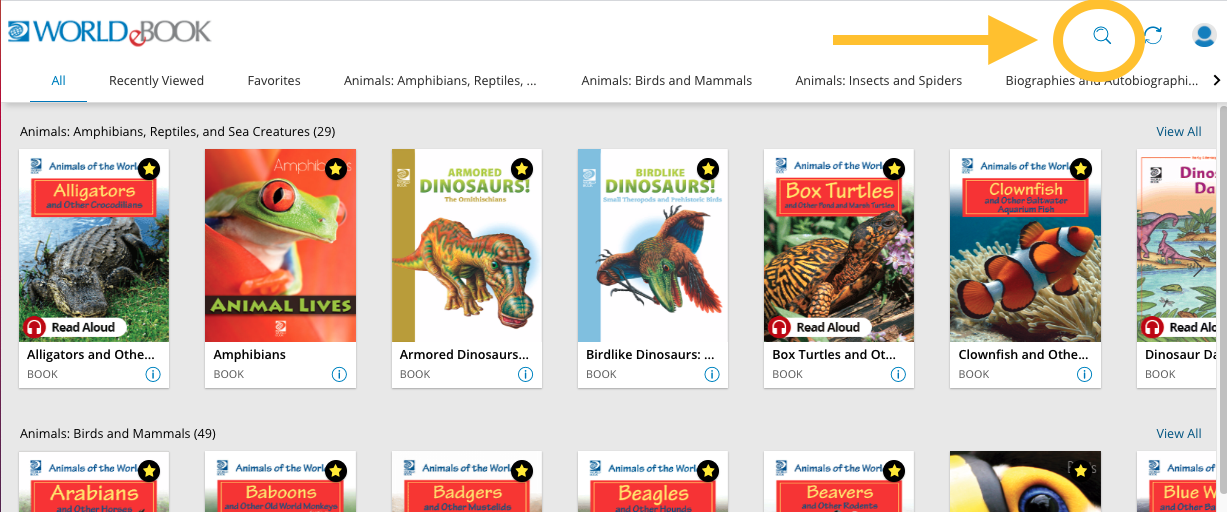Open the Arabians book cover
The height and width of the screenshot is (512, 1227).
click(x=94, y=482)
